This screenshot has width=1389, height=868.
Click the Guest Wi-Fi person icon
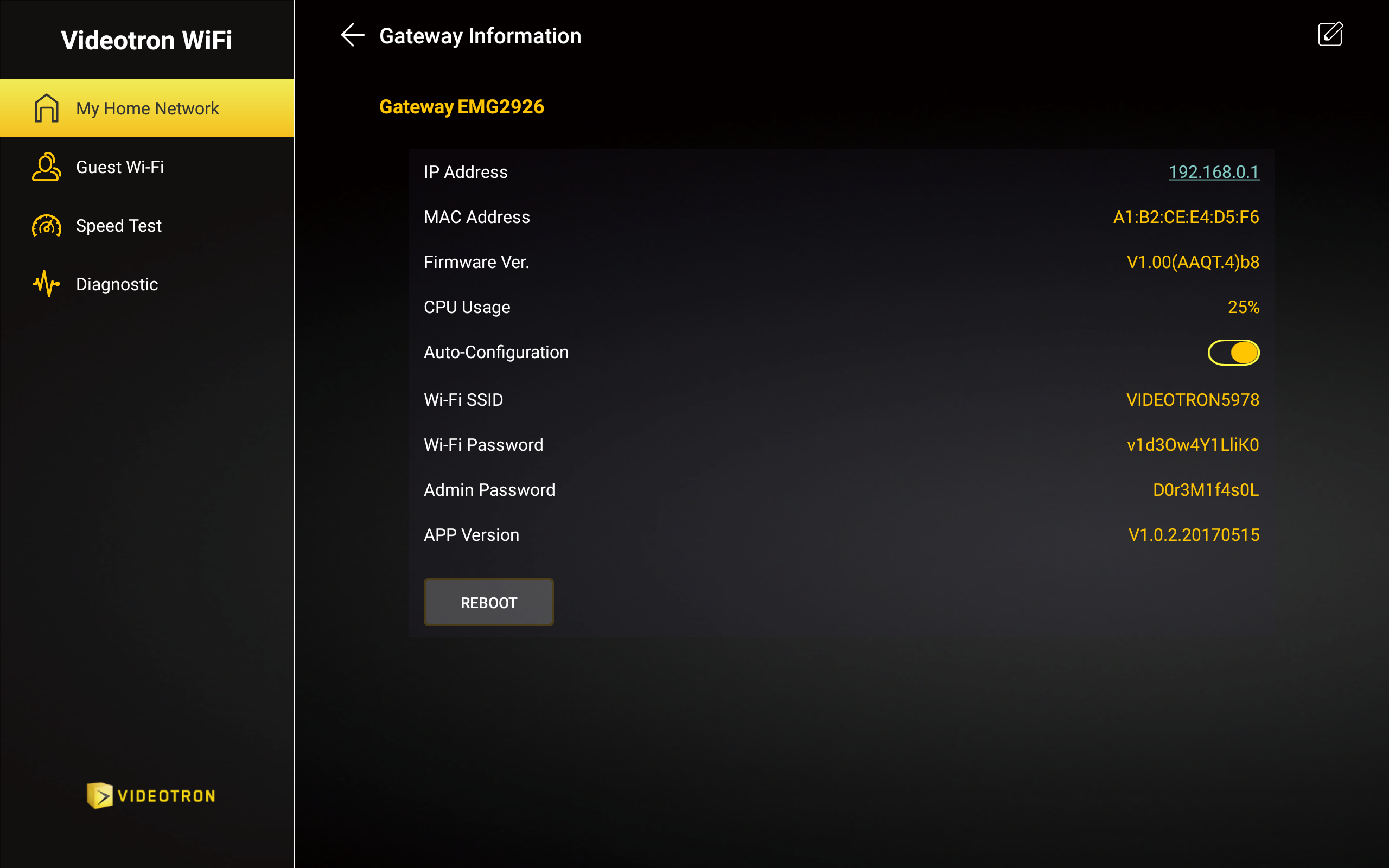(x=46, y=167)
